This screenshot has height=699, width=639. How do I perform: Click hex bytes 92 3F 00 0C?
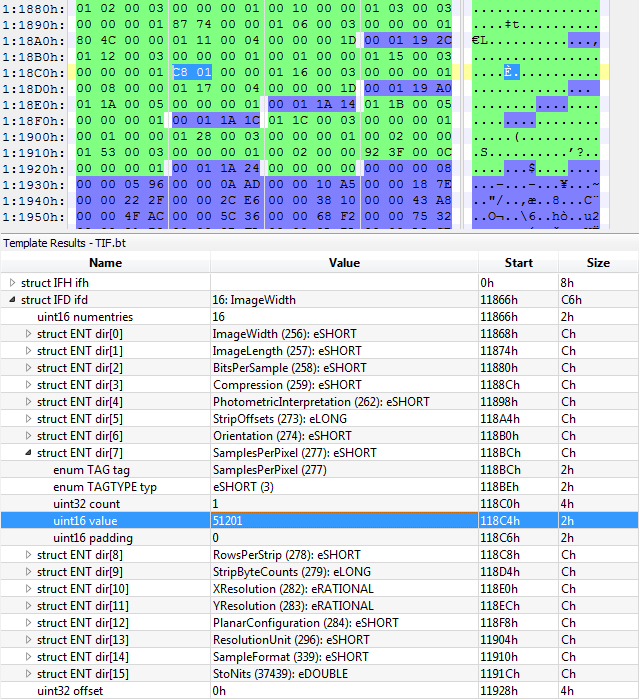[x=408, y=152]
